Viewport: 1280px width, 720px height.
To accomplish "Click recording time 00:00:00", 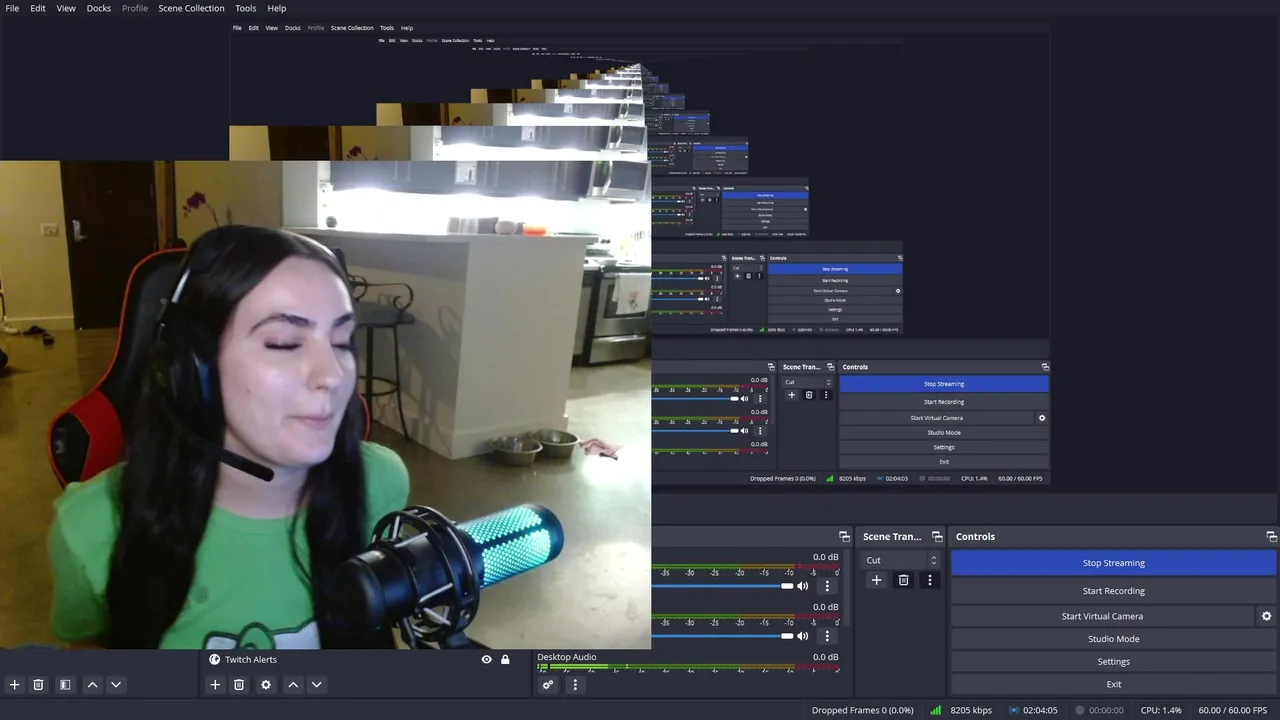I will pyautogui.click(x=1106, y=710).
